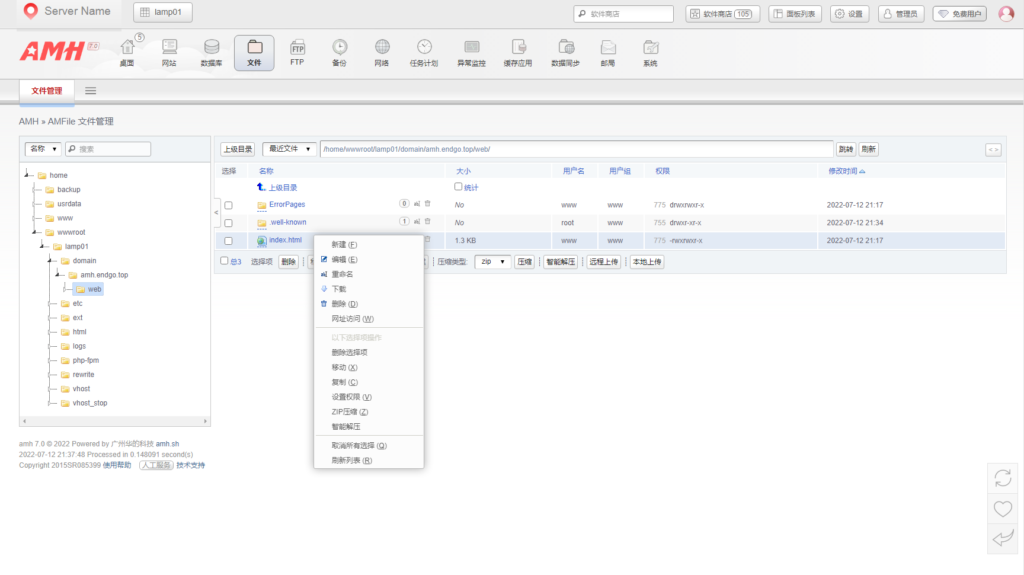Choose 新建 (F) in the context menu
The height and width of the screenshot is (575, 1024).
pyautogui.click(x=368, y=244)
